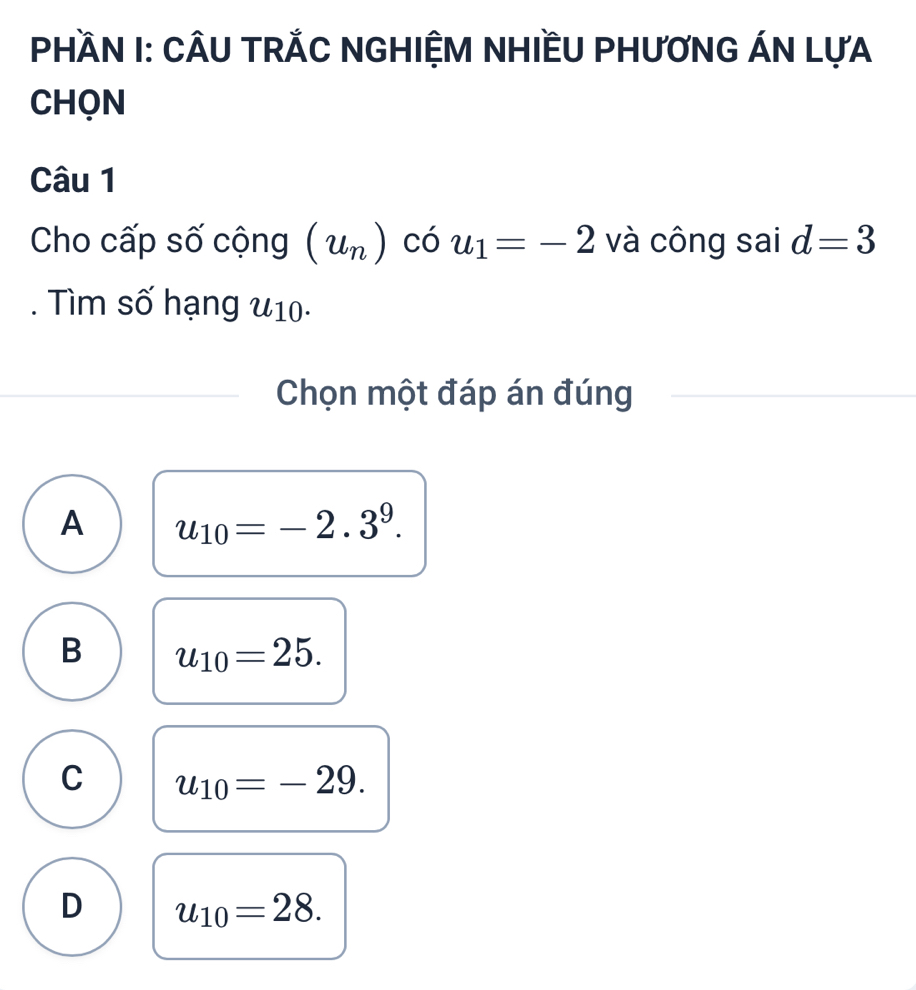The height and width of the screenshot is (990, 916).
Task: Click the divider line left of Chọn một đáp án đúng
Action: [x=120, y=396]
